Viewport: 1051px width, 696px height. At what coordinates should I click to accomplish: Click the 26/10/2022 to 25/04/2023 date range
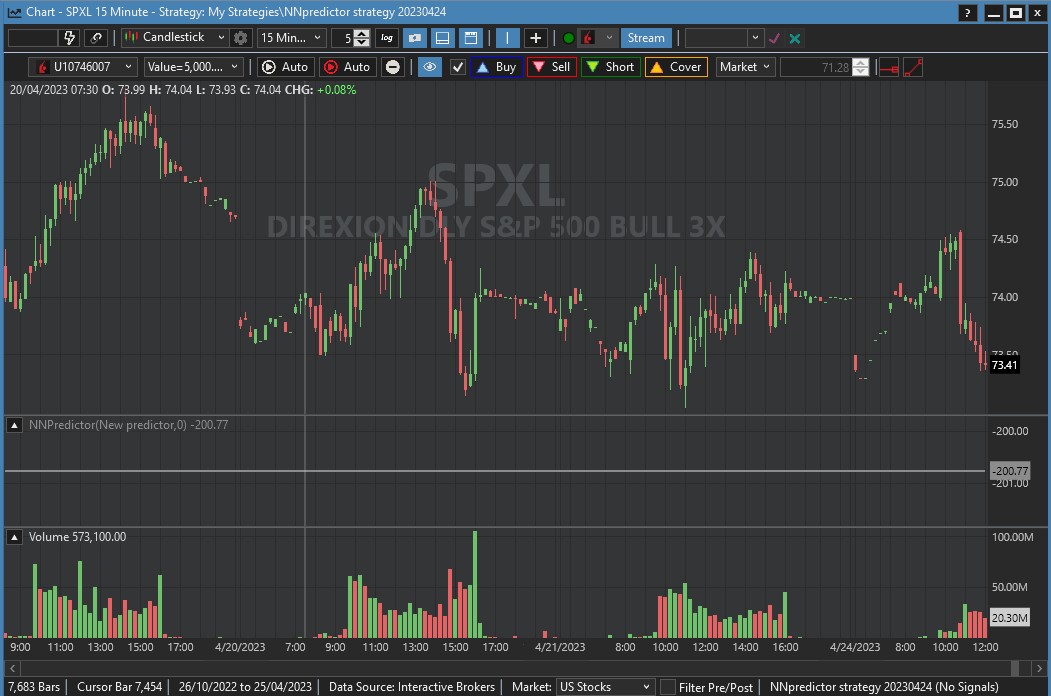pyautogui.click(x=245, y=687)
